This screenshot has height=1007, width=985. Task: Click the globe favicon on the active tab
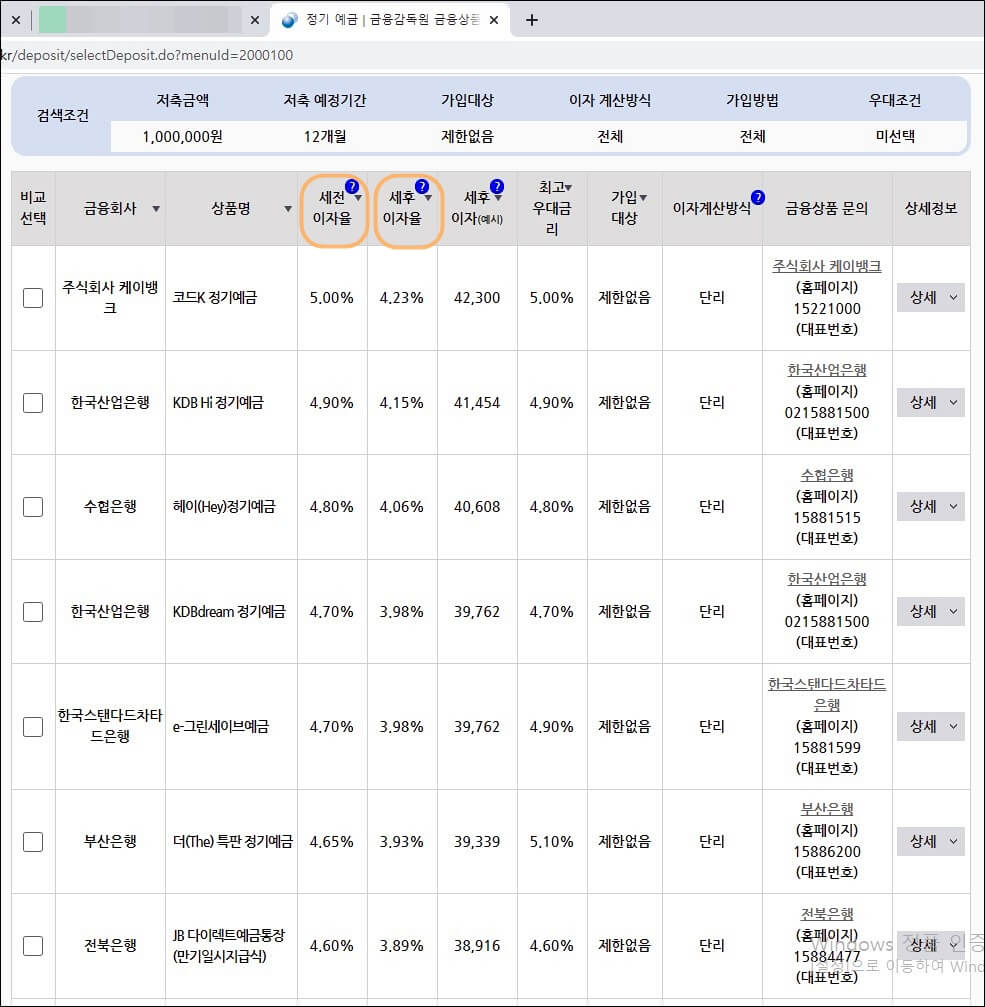(x=286, y=18)
